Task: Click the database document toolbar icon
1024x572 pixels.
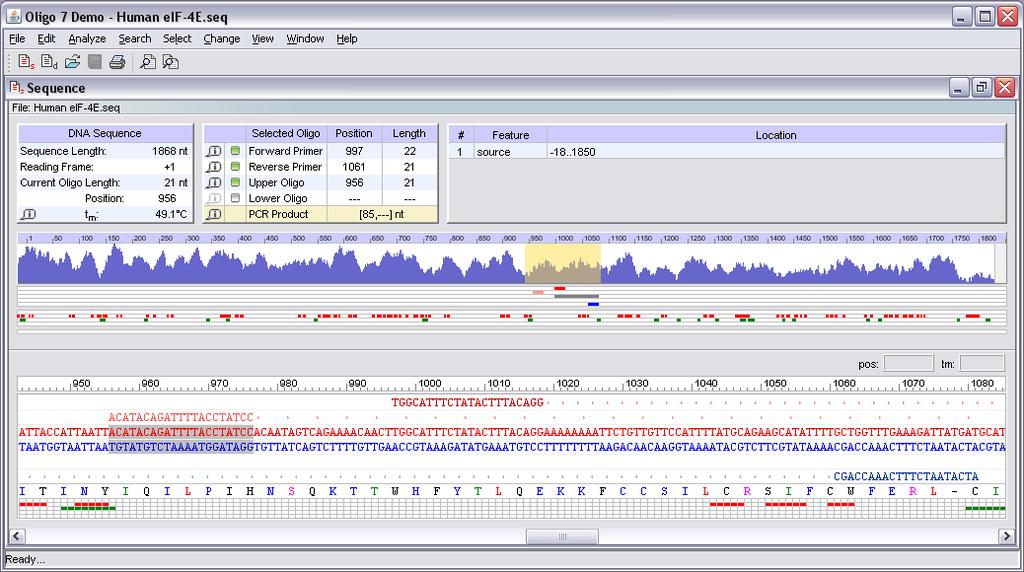Action: click(49, 62)
